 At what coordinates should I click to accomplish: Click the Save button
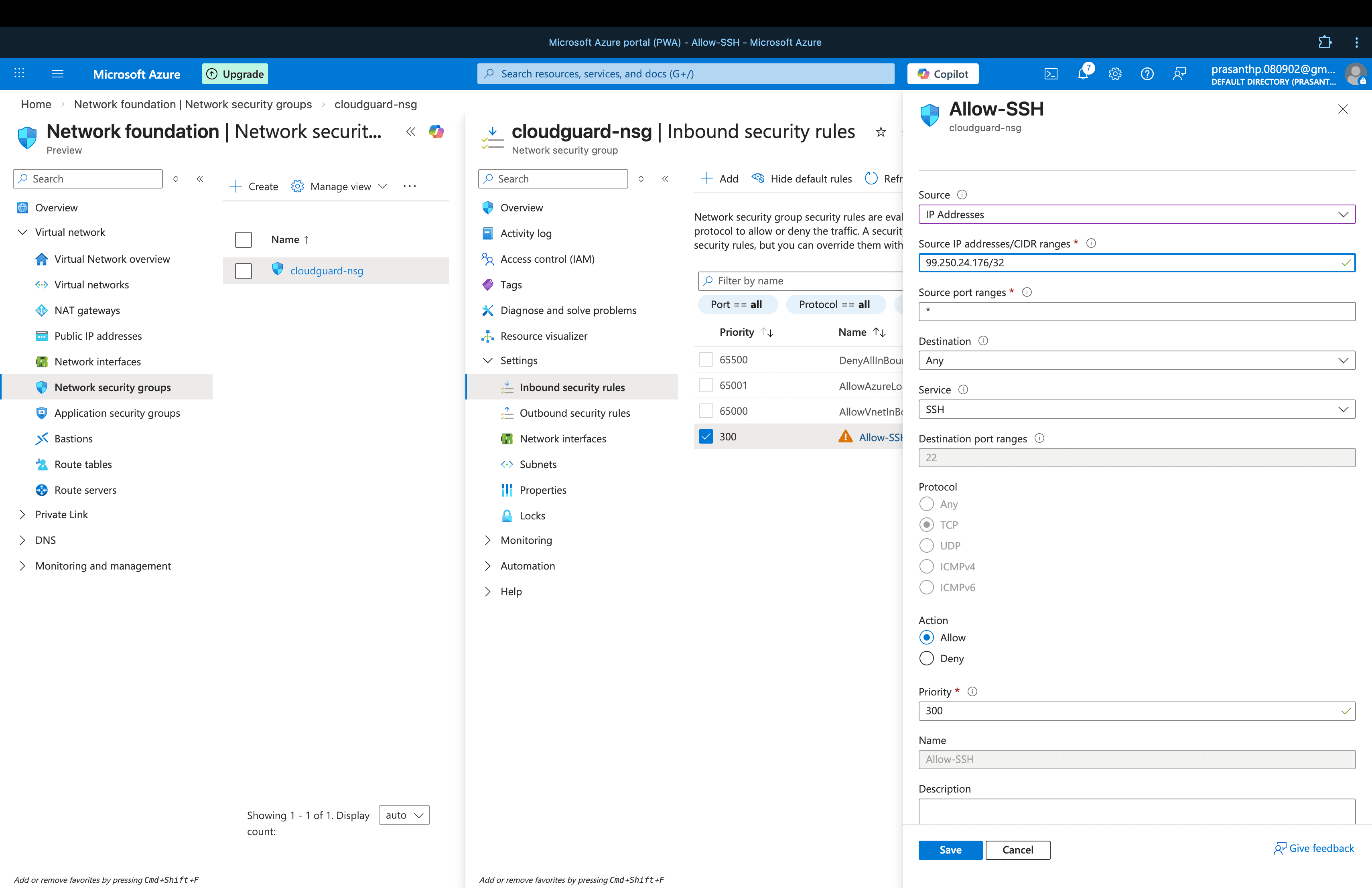950,849
